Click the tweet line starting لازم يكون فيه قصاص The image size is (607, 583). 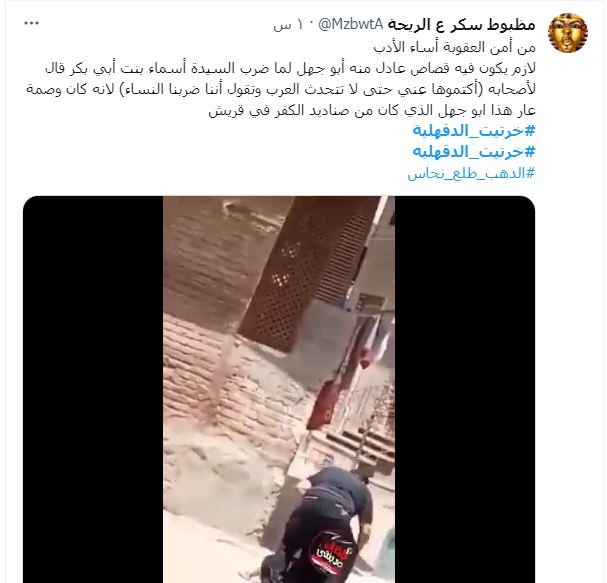[290, 69]
